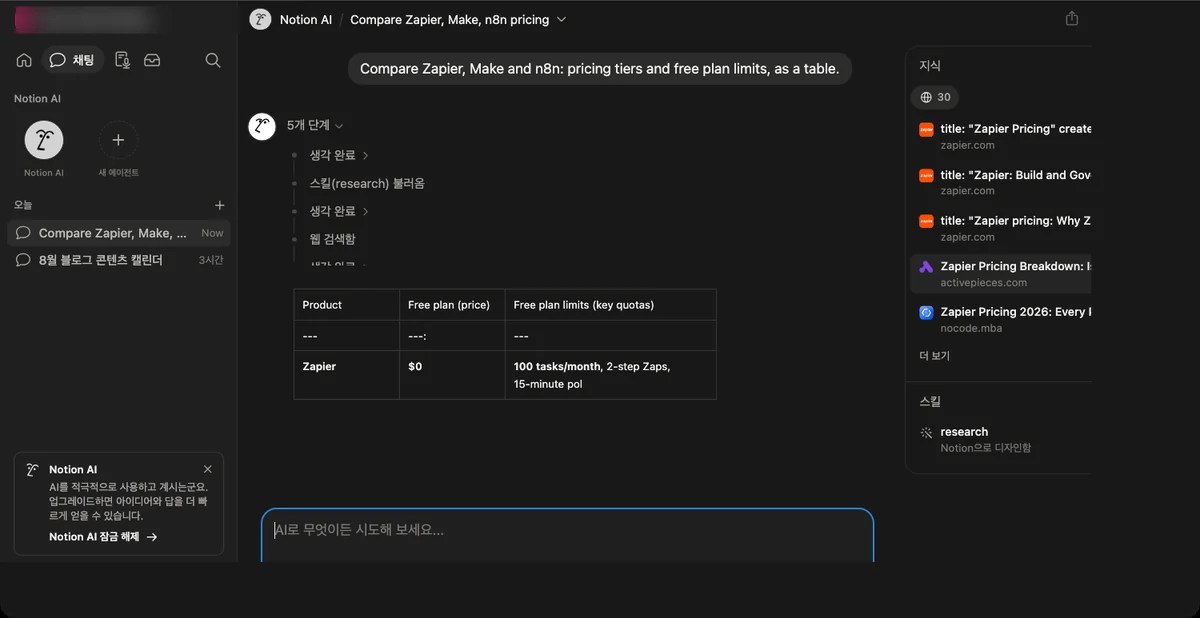Select the 채팅 chat tab

73,60
